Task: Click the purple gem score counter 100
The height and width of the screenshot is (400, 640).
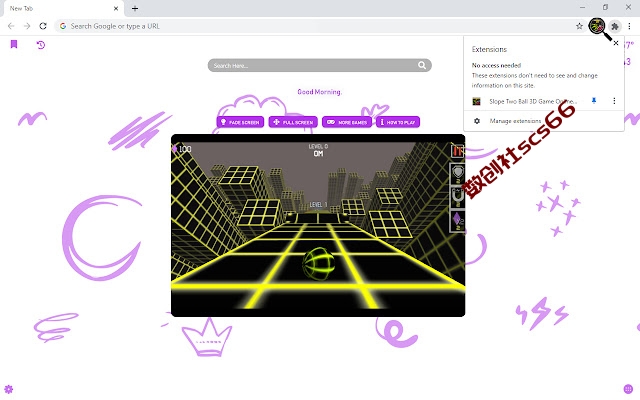Action: point(182,149)
